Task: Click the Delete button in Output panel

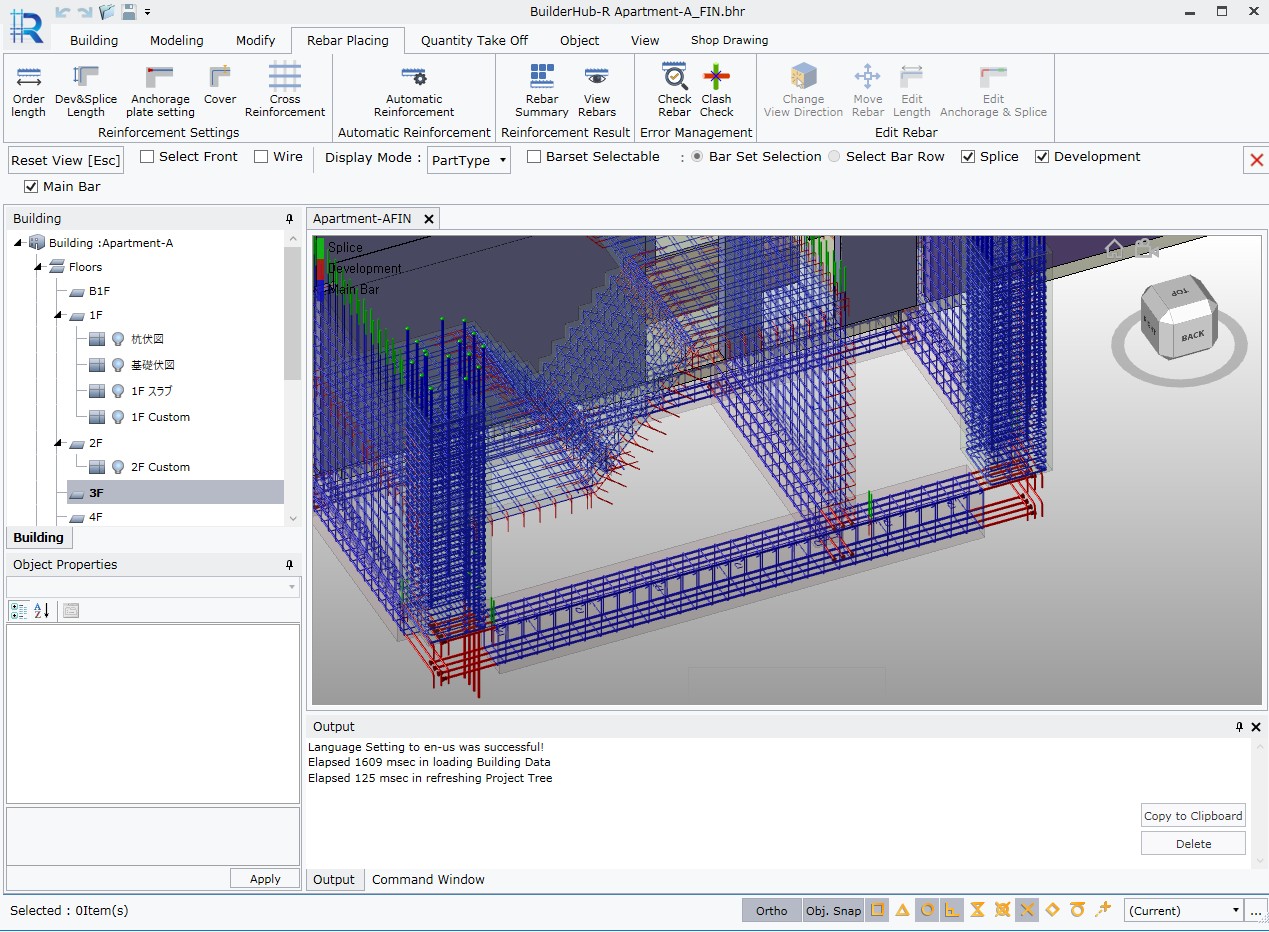Action: (1193, 843)
